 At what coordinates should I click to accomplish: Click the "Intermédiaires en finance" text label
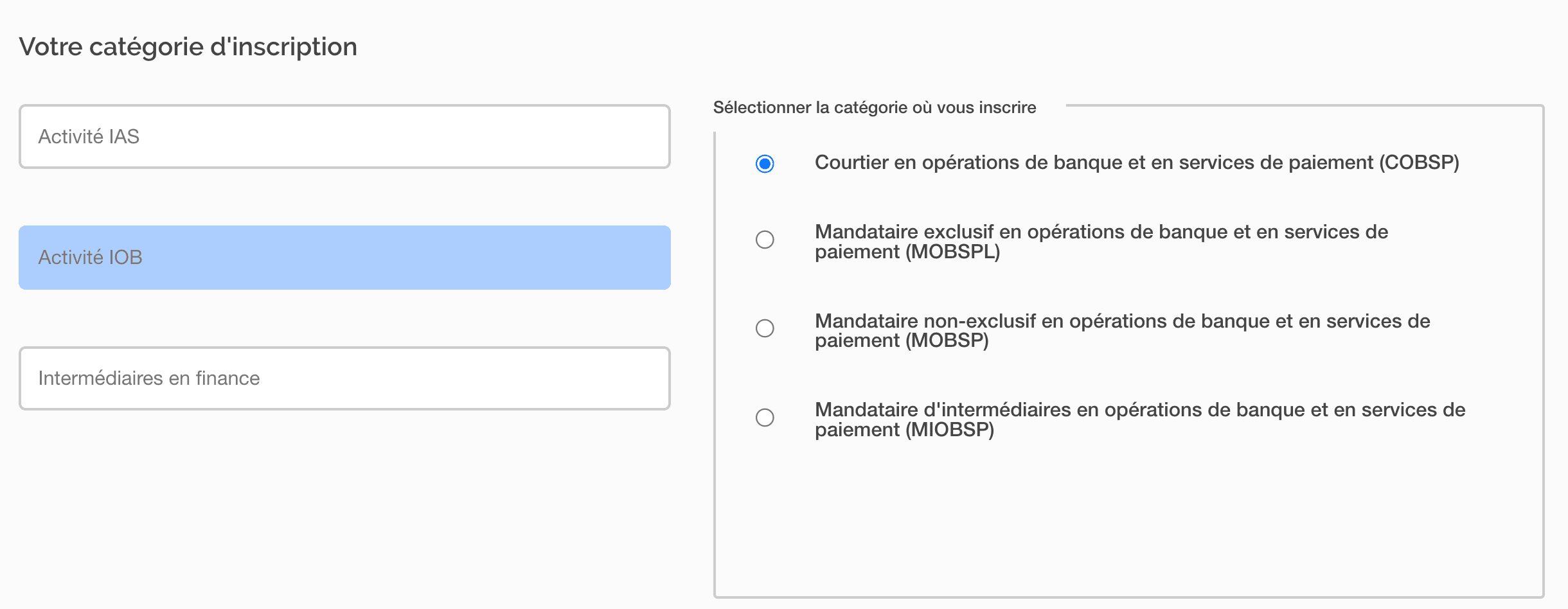(149, 378)
